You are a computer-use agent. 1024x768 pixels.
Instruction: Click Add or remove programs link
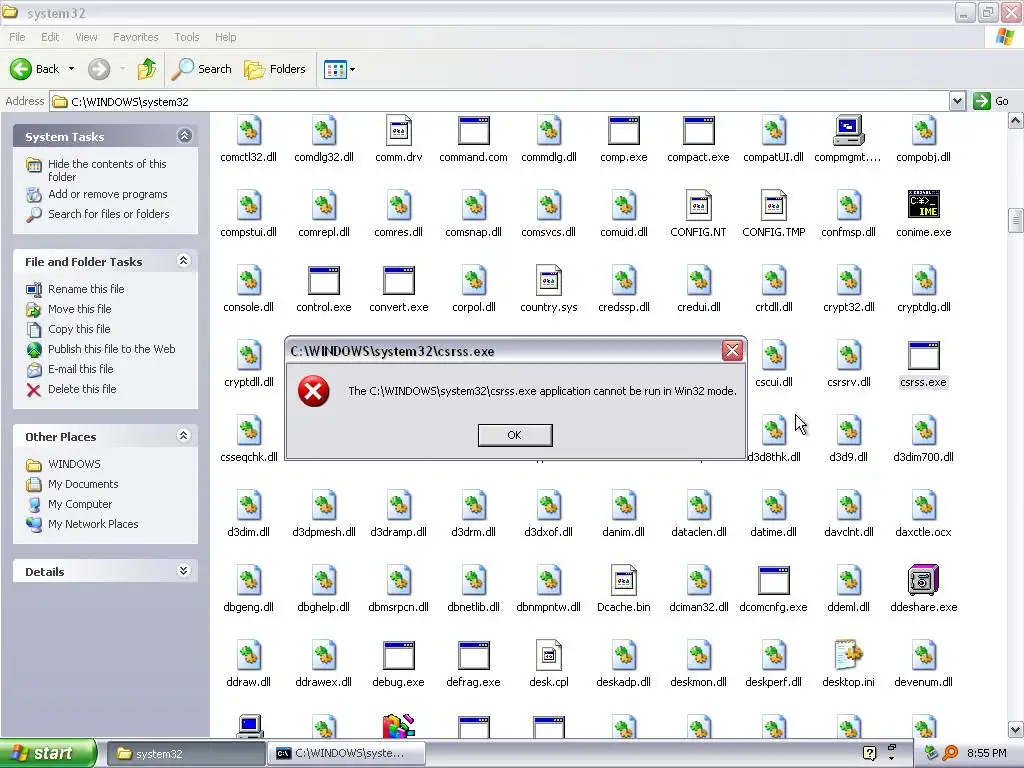(x=108, y=194)
